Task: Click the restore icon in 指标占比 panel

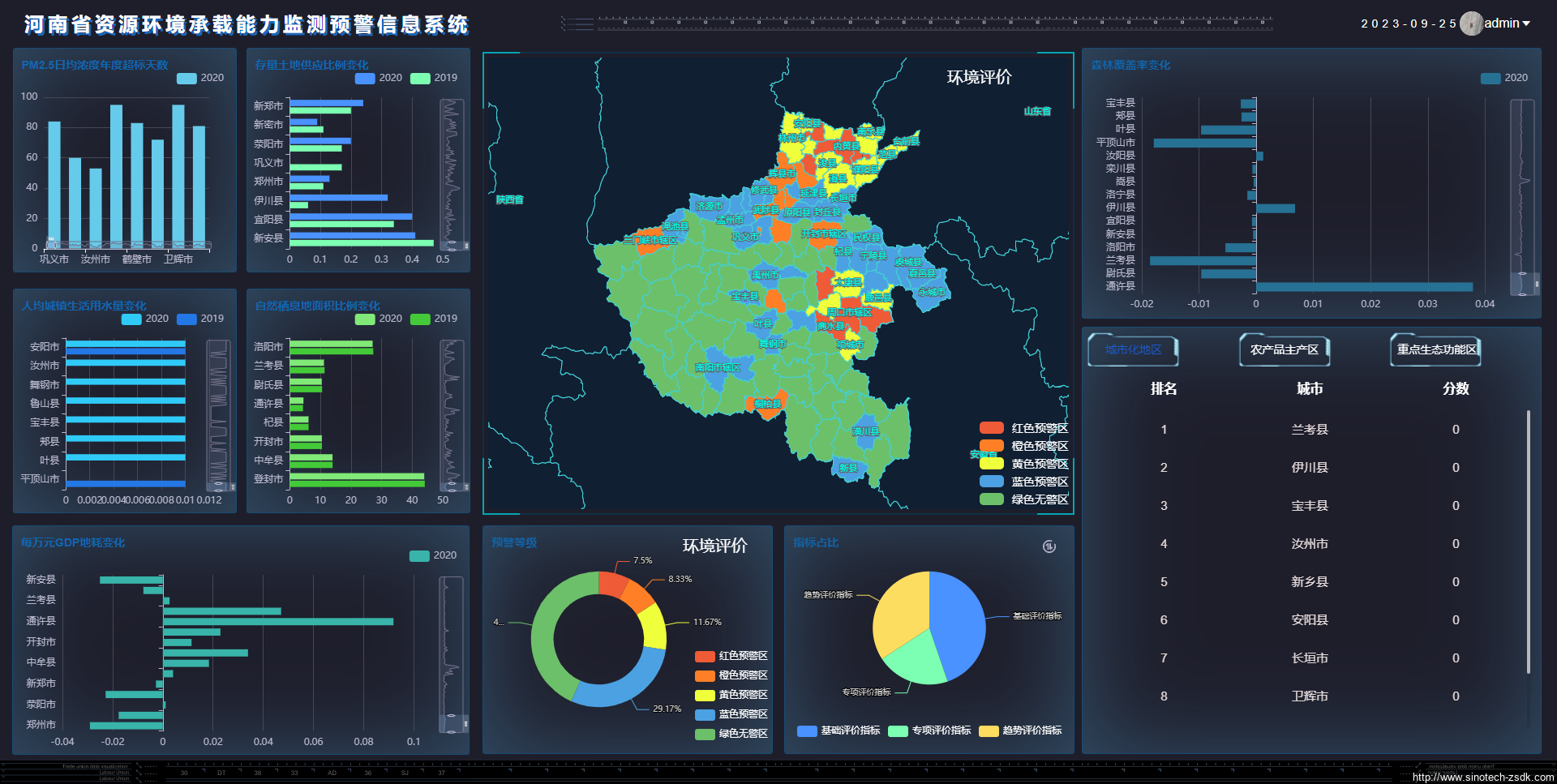Action: pyautogui.click(x=1049, y=546)
